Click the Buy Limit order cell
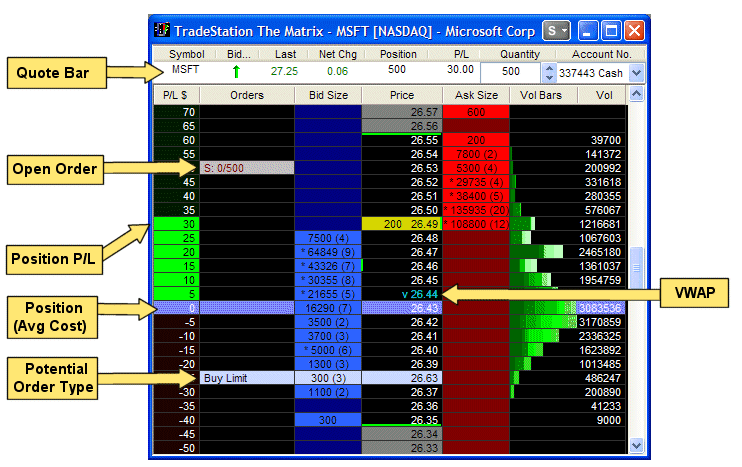Viewport: 742px width, 467px height. 247,378
